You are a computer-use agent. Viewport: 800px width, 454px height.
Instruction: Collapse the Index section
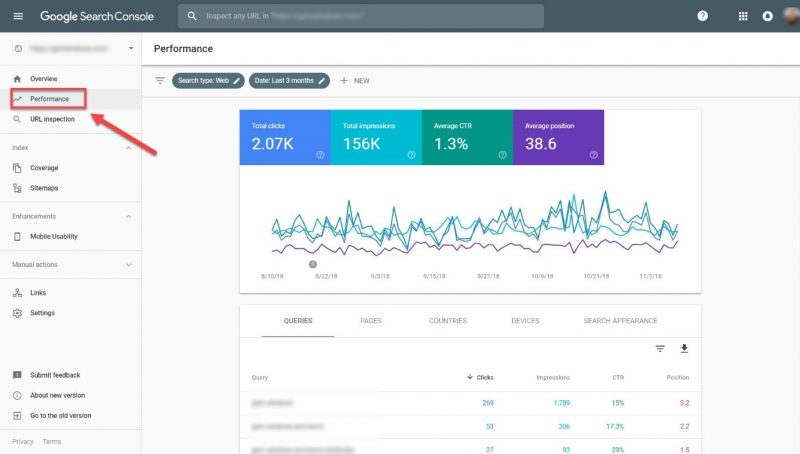coord(129,147)
